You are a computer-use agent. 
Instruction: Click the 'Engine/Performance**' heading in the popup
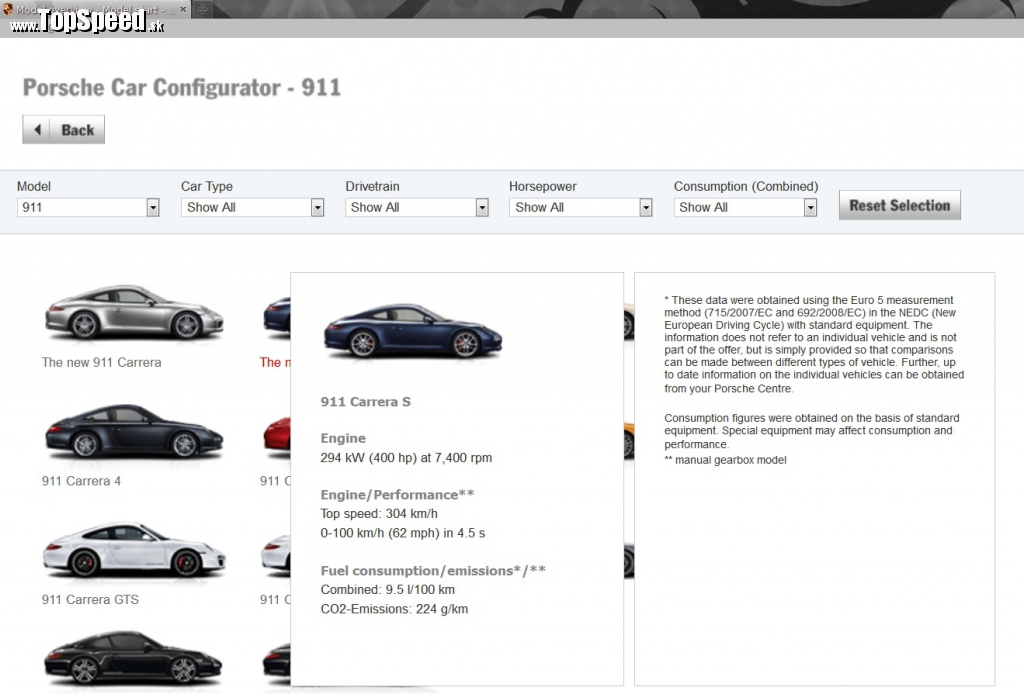pos(397,495)
